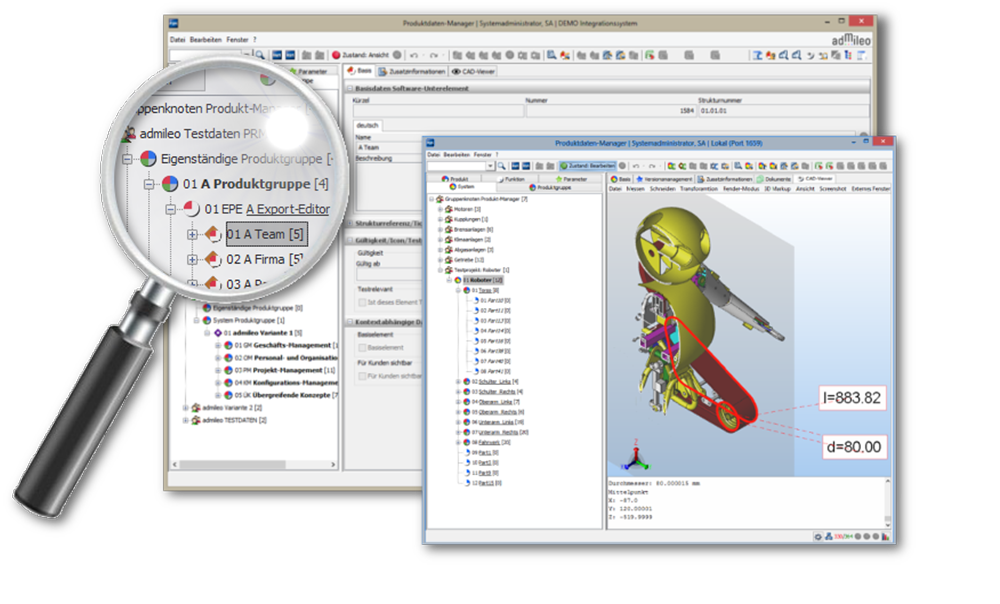Select 07 Unterarm_Rechts tree item
This screenshot has width=1000, height=604.
(x=499, y=432)
